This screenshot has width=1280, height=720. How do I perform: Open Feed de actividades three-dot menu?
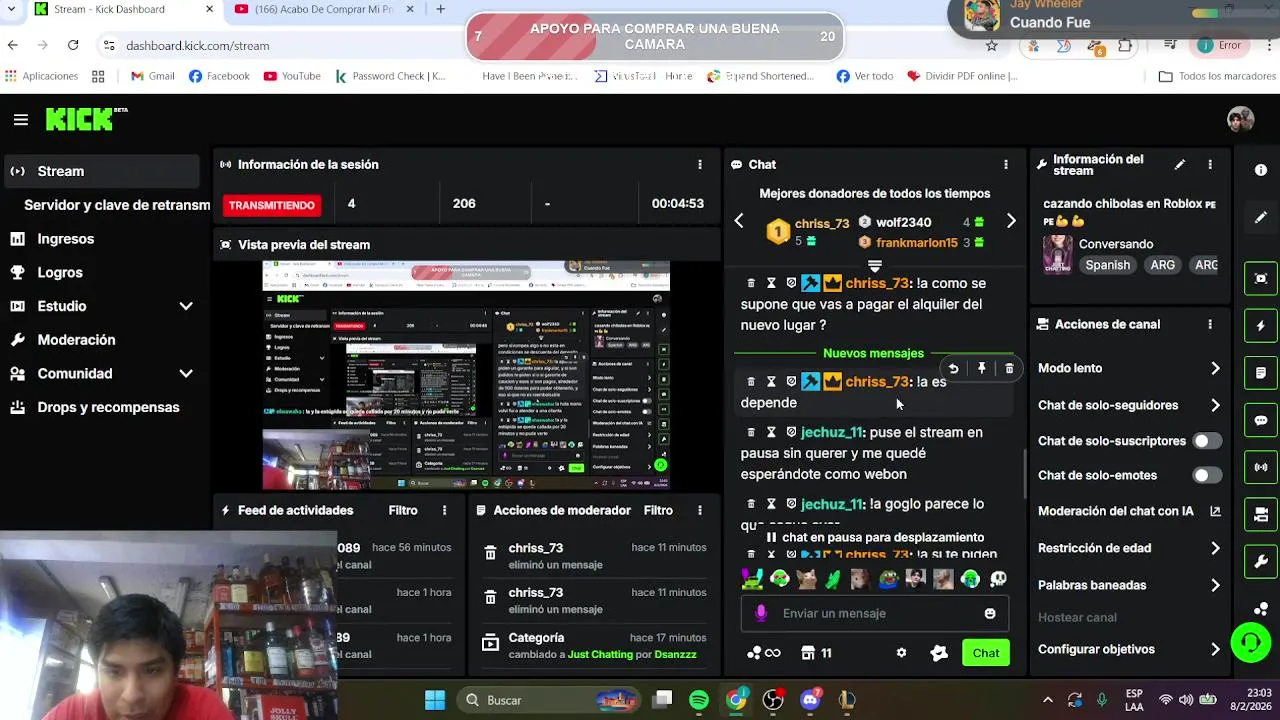tap(444, 510)
